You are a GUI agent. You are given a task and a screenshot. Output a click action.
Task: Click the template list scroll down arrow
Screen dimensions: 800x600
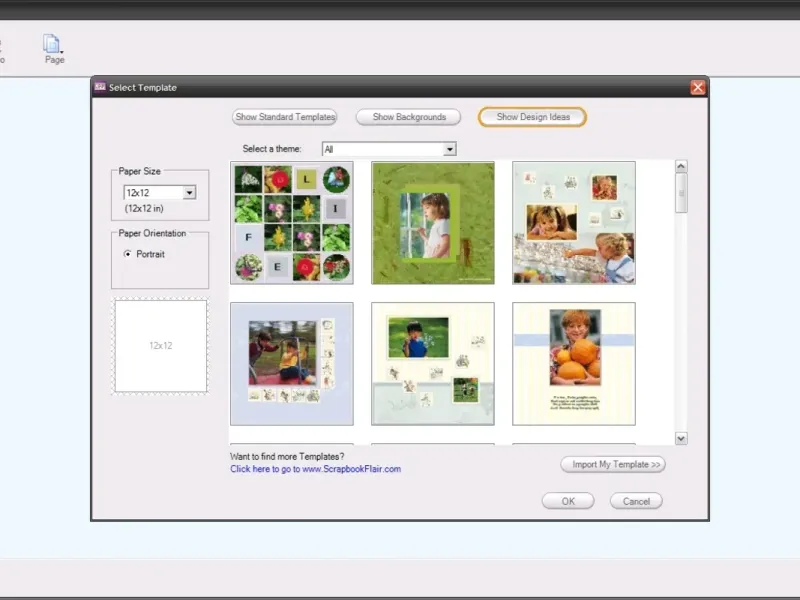coord(681,438)
